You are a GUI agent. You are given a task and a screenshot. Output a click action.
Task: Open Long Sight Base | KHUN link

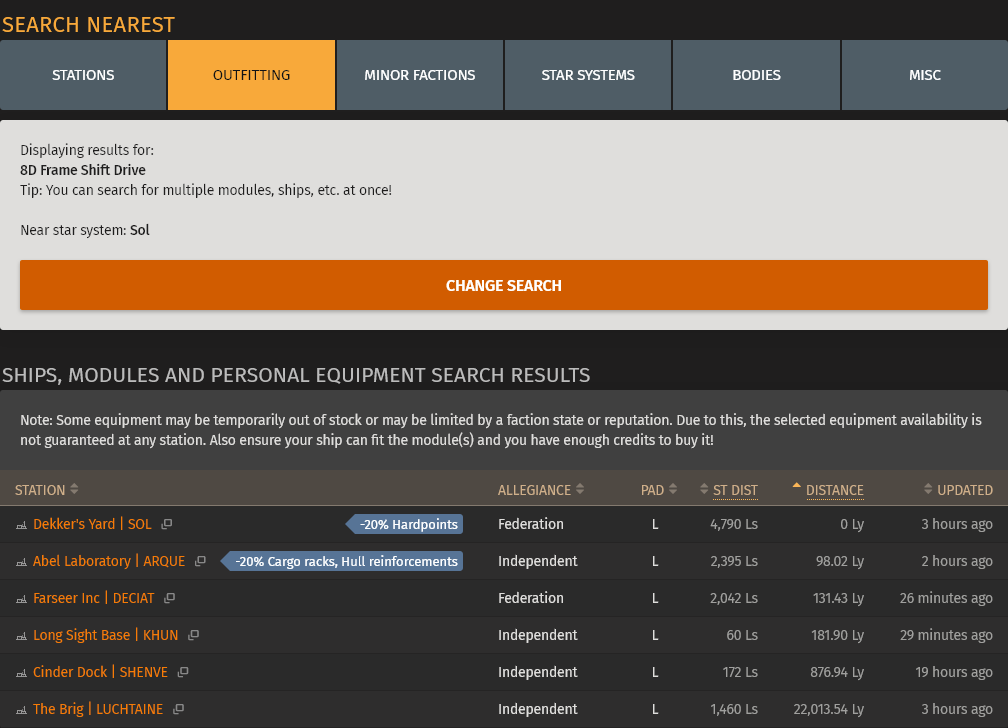point(105,635)
